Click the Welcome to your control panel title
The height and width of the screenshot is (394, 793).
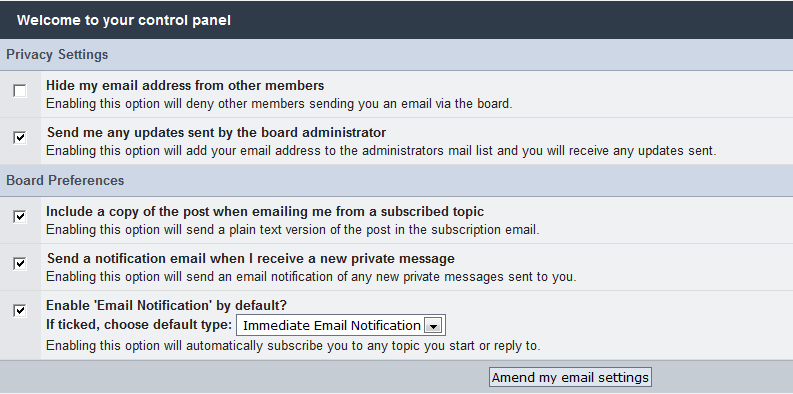pos(124,20)
